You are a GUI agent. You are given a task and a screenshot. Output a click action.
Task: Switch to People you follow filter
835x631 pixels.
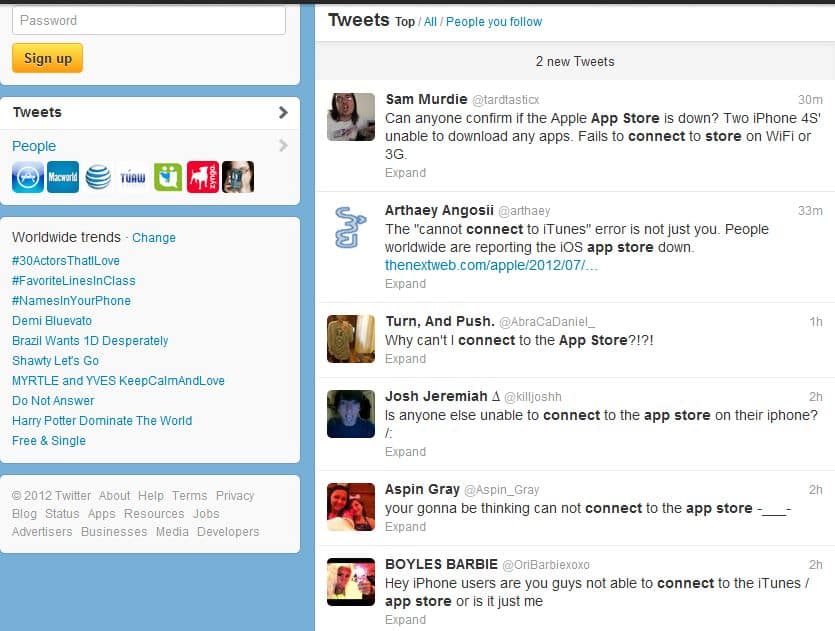pos(494,22)
